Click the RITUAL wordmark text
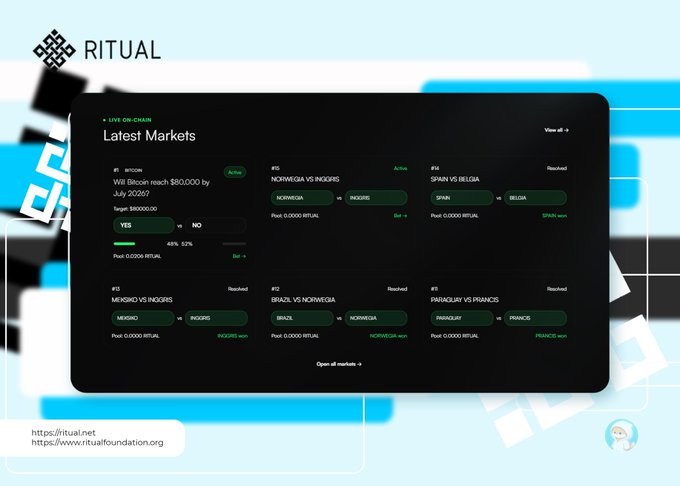The image size is (680, 486). point(122,50)
